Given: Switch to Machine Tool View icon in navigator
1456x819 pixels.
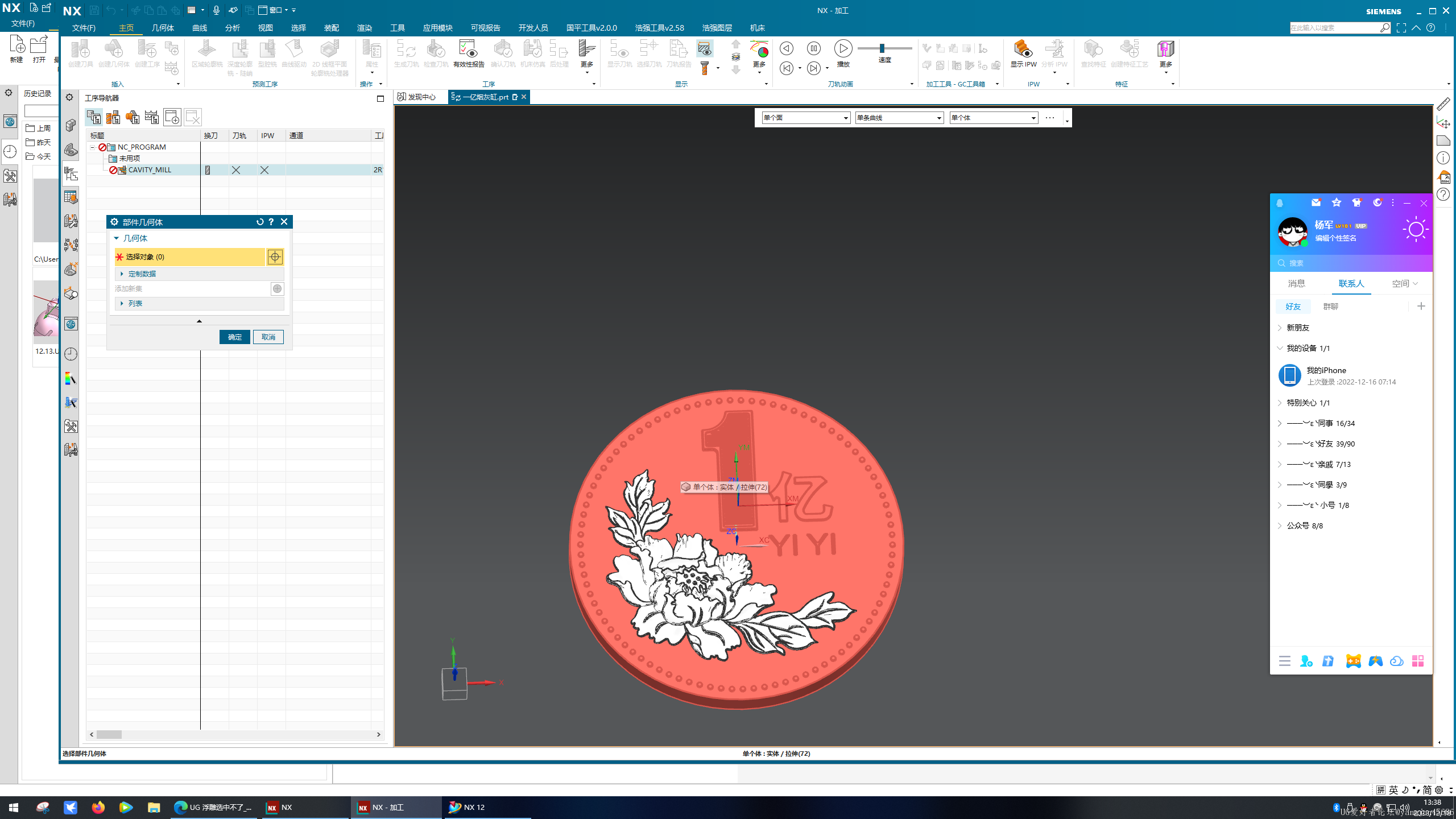Looking at the screenshot, I should click(x=113, y=117).
